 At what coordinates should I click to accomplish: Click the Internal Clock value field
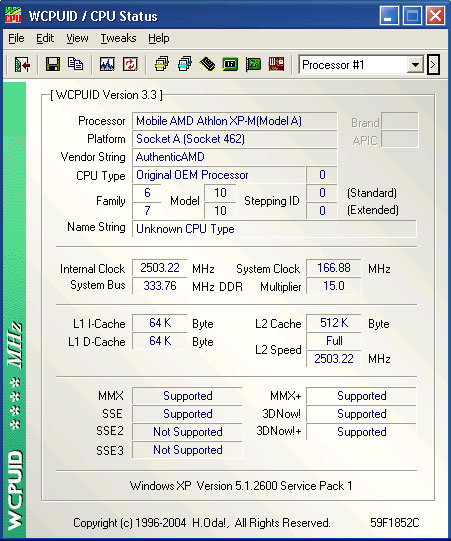(159, 268)
